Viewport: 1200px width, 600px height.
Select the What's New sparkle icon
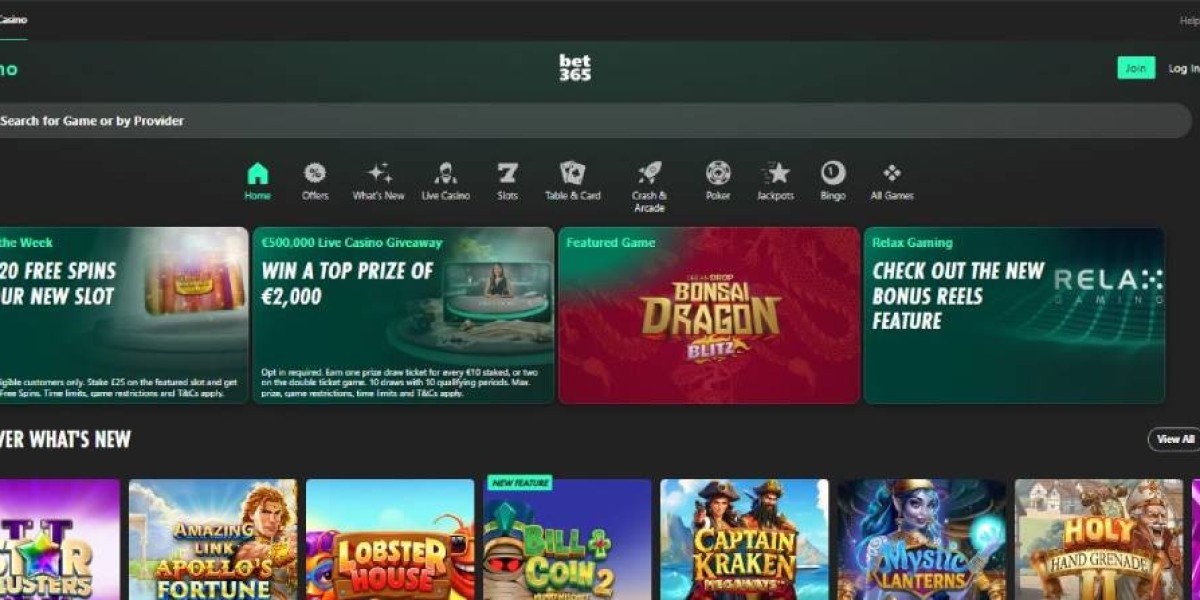[379, 173]
